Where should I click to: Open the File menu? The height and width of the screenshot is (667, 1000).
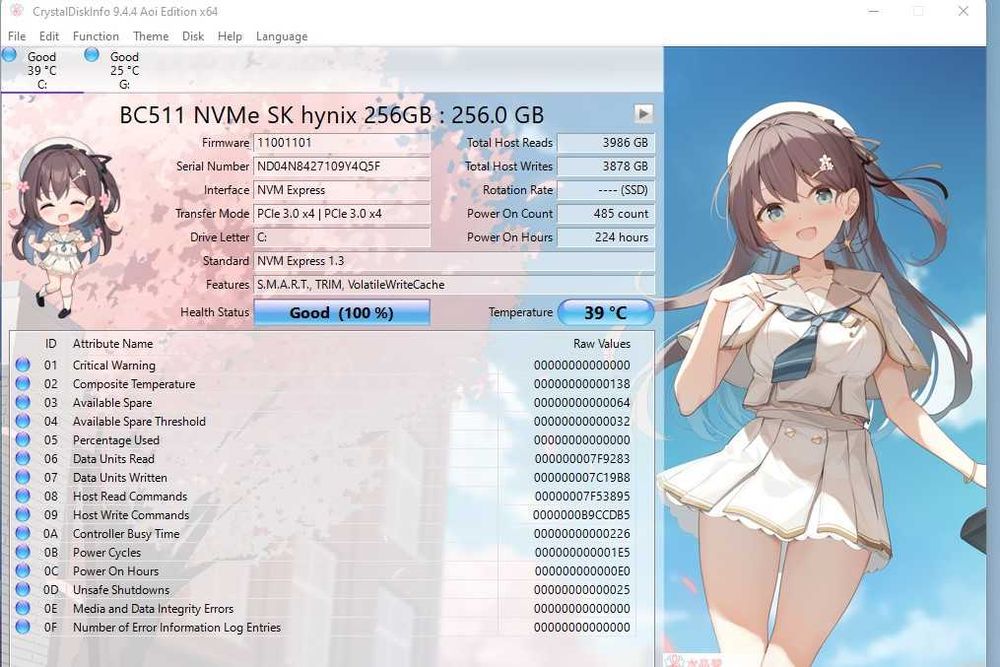17,36
